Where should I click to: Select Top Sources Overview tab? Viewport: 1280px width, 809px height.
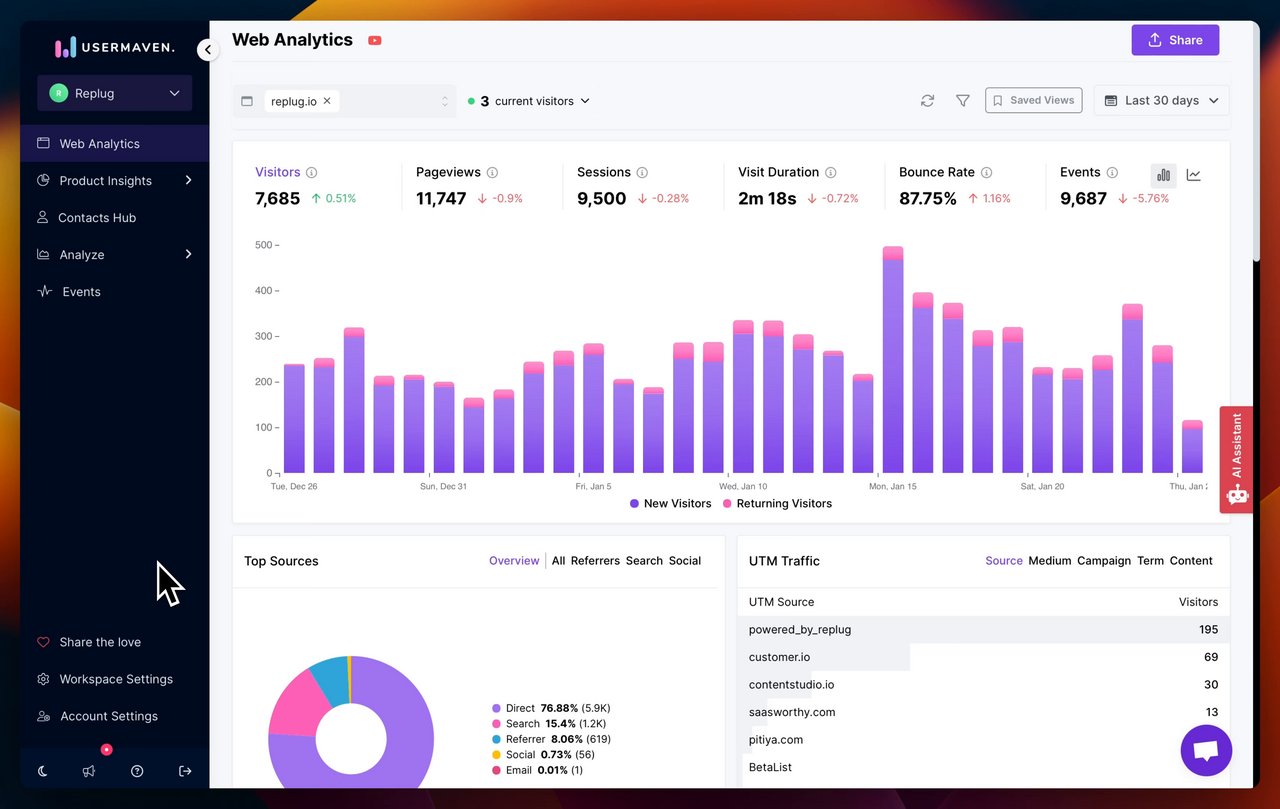pos(514,561)
